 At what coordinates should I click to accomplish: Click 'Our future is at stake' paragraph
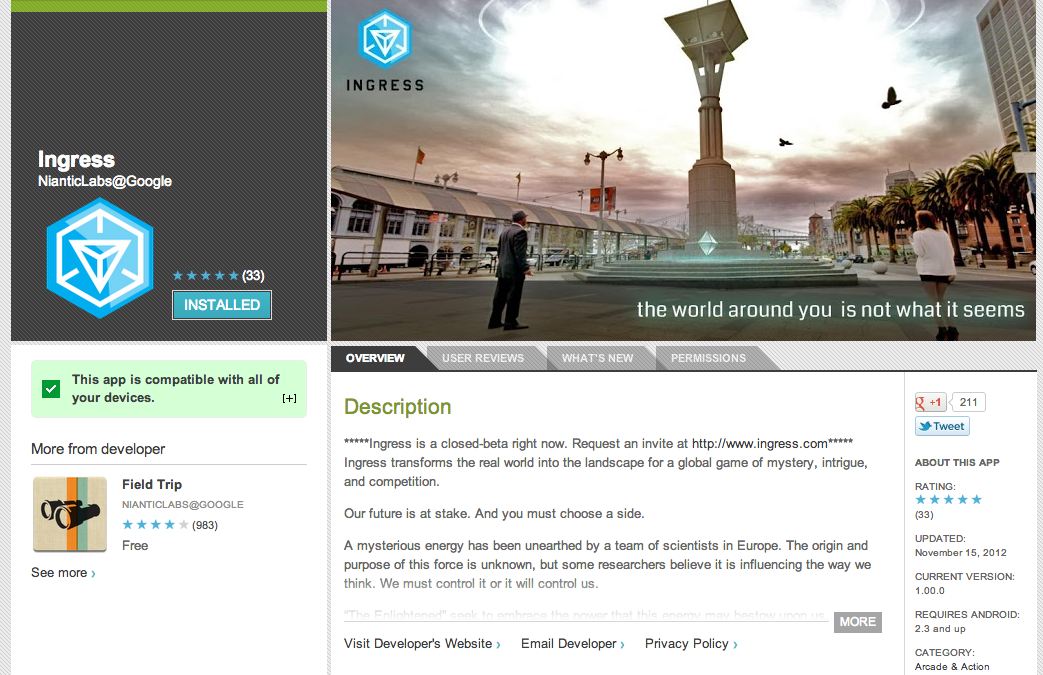click(494, 513)
